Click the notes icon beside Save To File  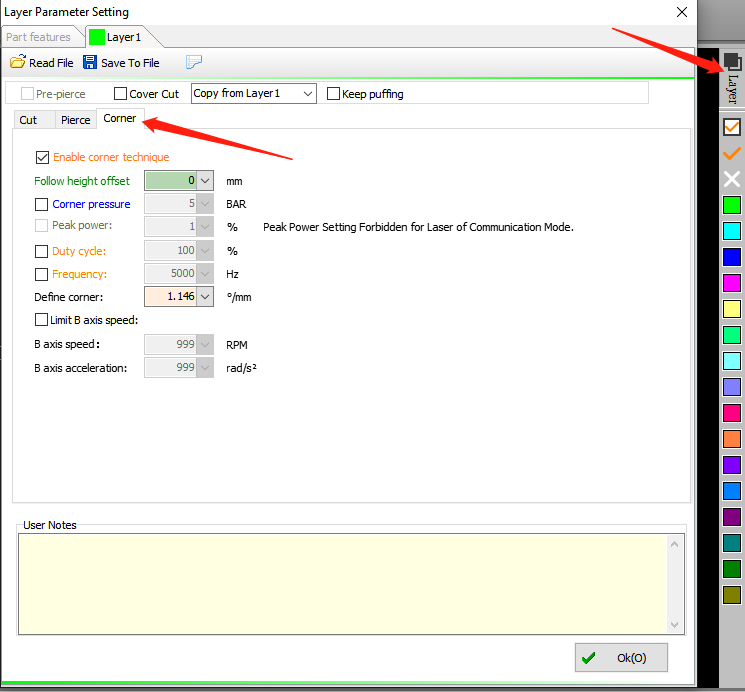point(193,62)
